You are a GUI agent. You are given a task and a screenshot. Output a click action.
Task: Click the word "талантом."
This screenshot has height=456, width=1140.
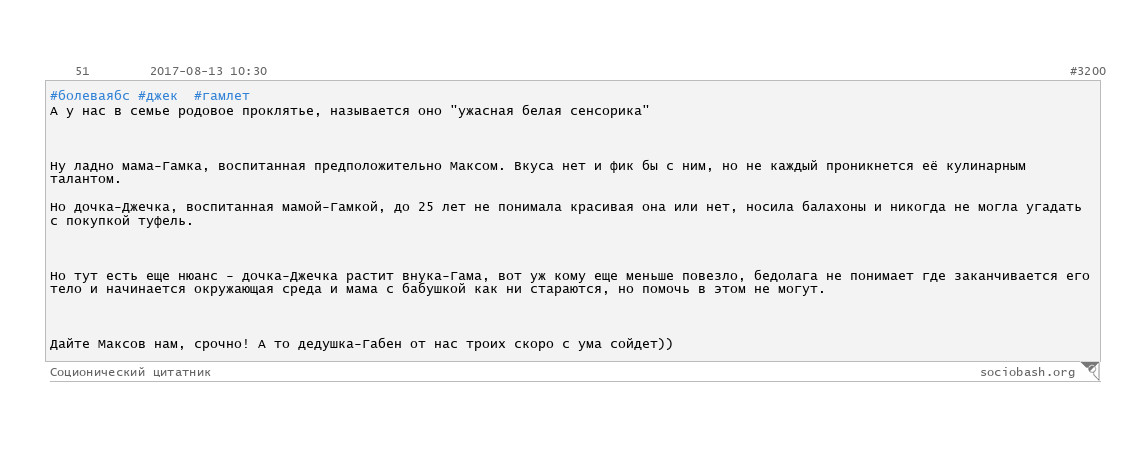pos(86,179)
